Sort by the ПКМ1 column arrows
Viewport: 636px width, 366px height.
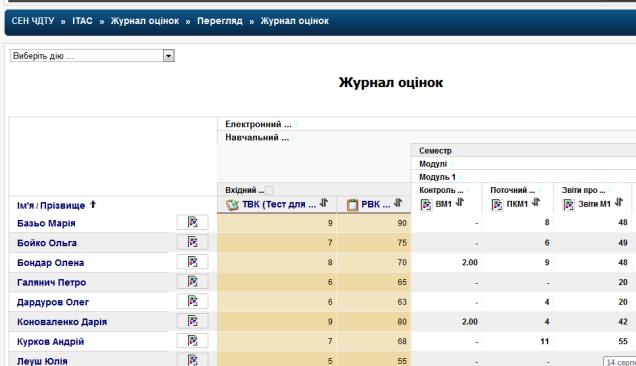coord(536,202)
